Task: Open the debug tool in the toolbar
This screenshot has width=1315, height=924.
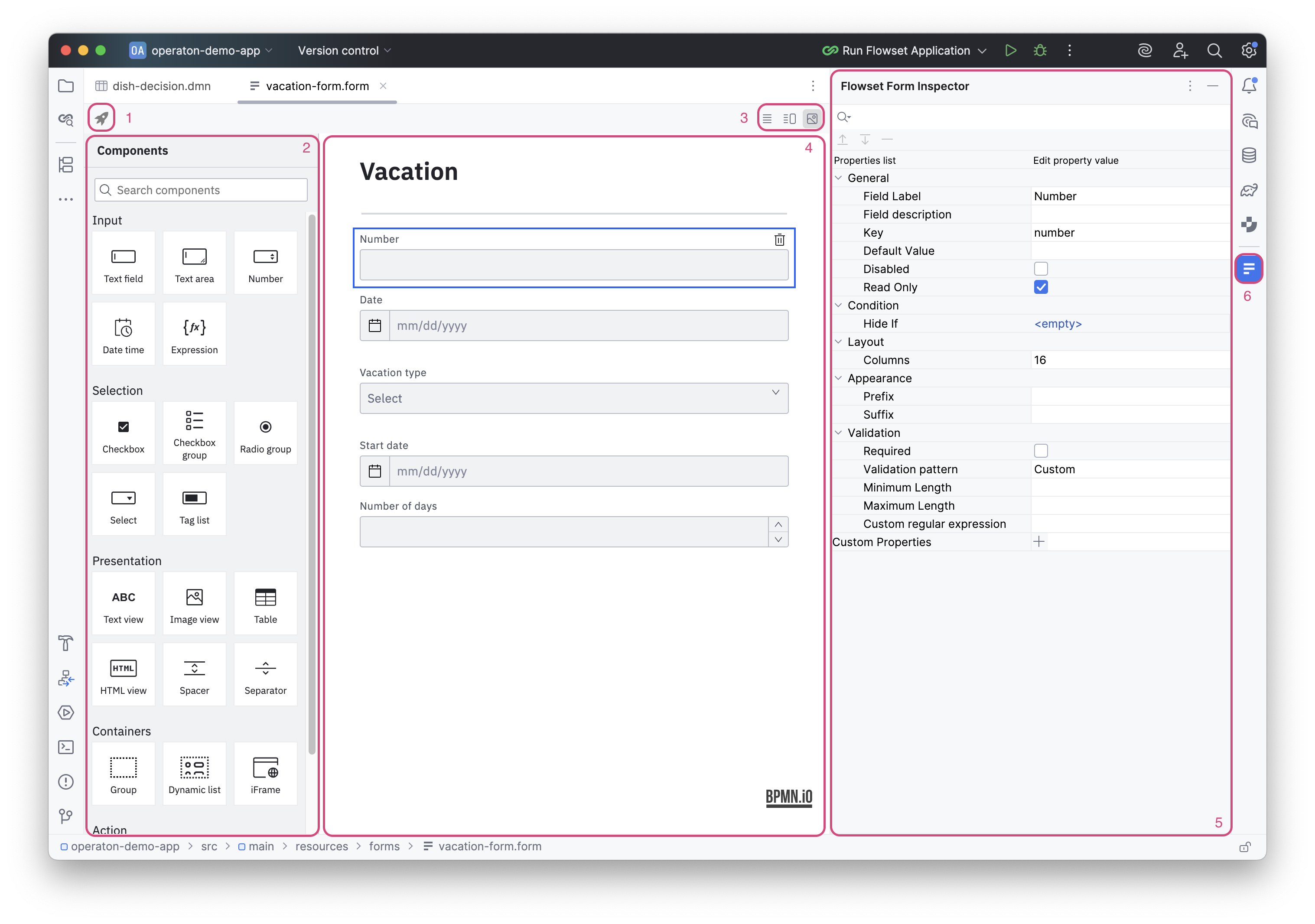Action: 1039,50
